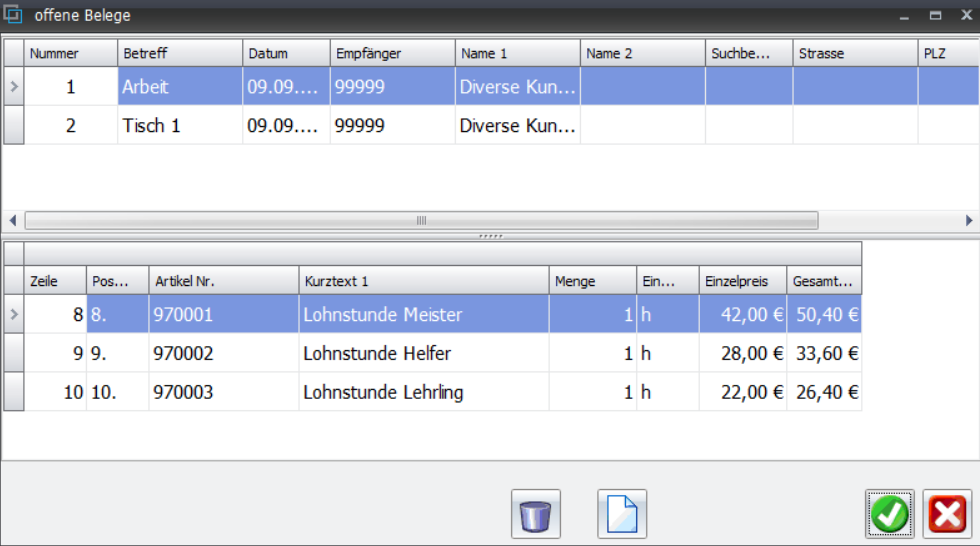Sort by Nummer column header
Image resolution: width=980 pixels, height=546 pixels.
(x=70, y=53)
